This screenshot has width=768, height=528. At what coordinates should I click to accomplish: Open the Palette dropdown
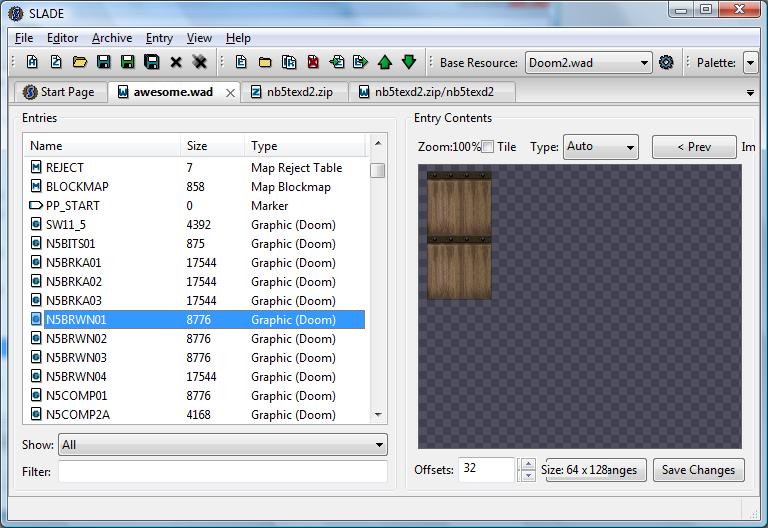(750, 63)
